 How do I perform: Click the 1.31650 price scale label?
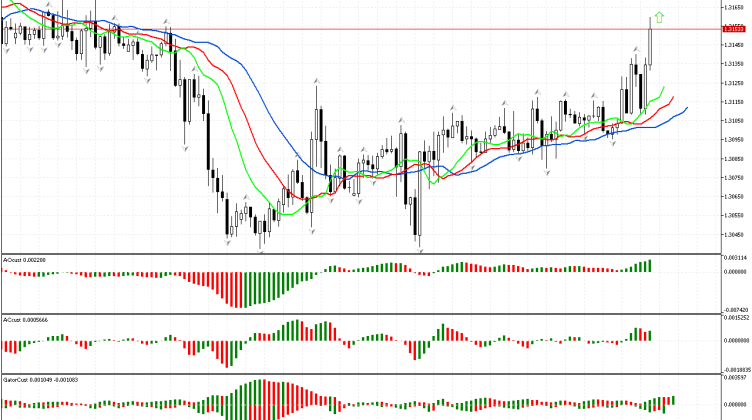pos(736,8)
